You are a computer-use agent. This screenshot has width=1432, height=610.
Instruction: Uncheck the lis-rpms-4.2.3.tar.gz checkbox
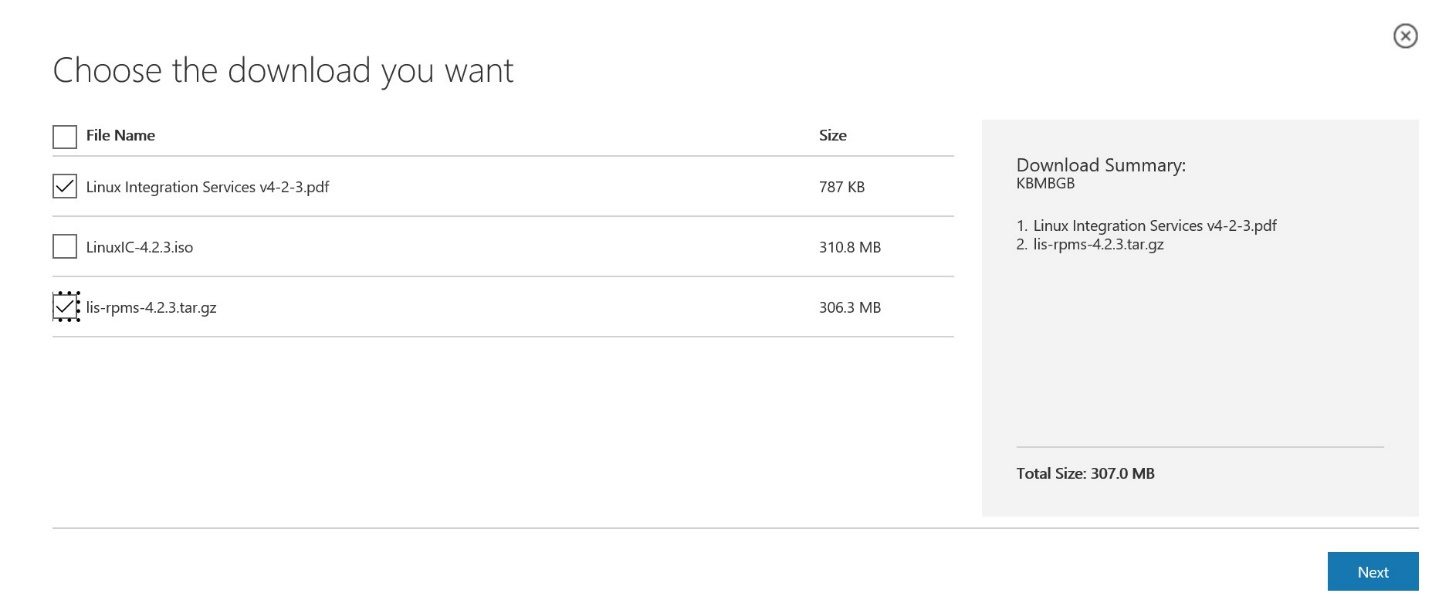click(x=64, y=307)
